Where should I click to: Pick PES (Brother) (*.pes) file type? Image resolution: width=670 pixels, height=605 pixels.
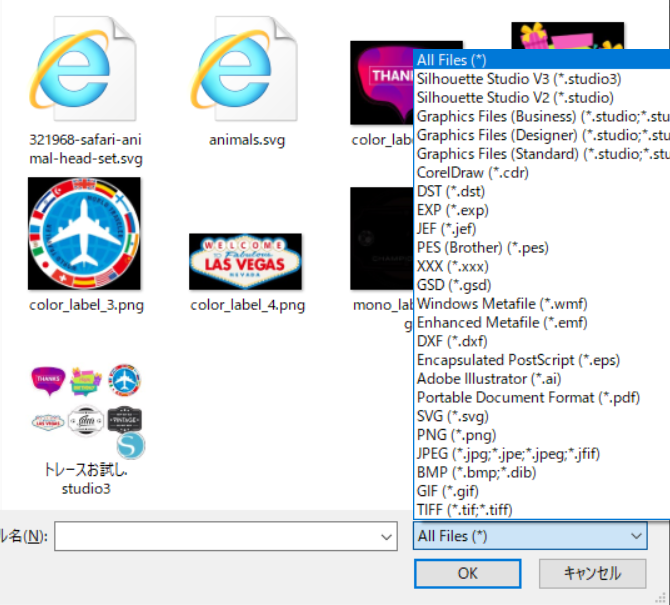(541, 247)
